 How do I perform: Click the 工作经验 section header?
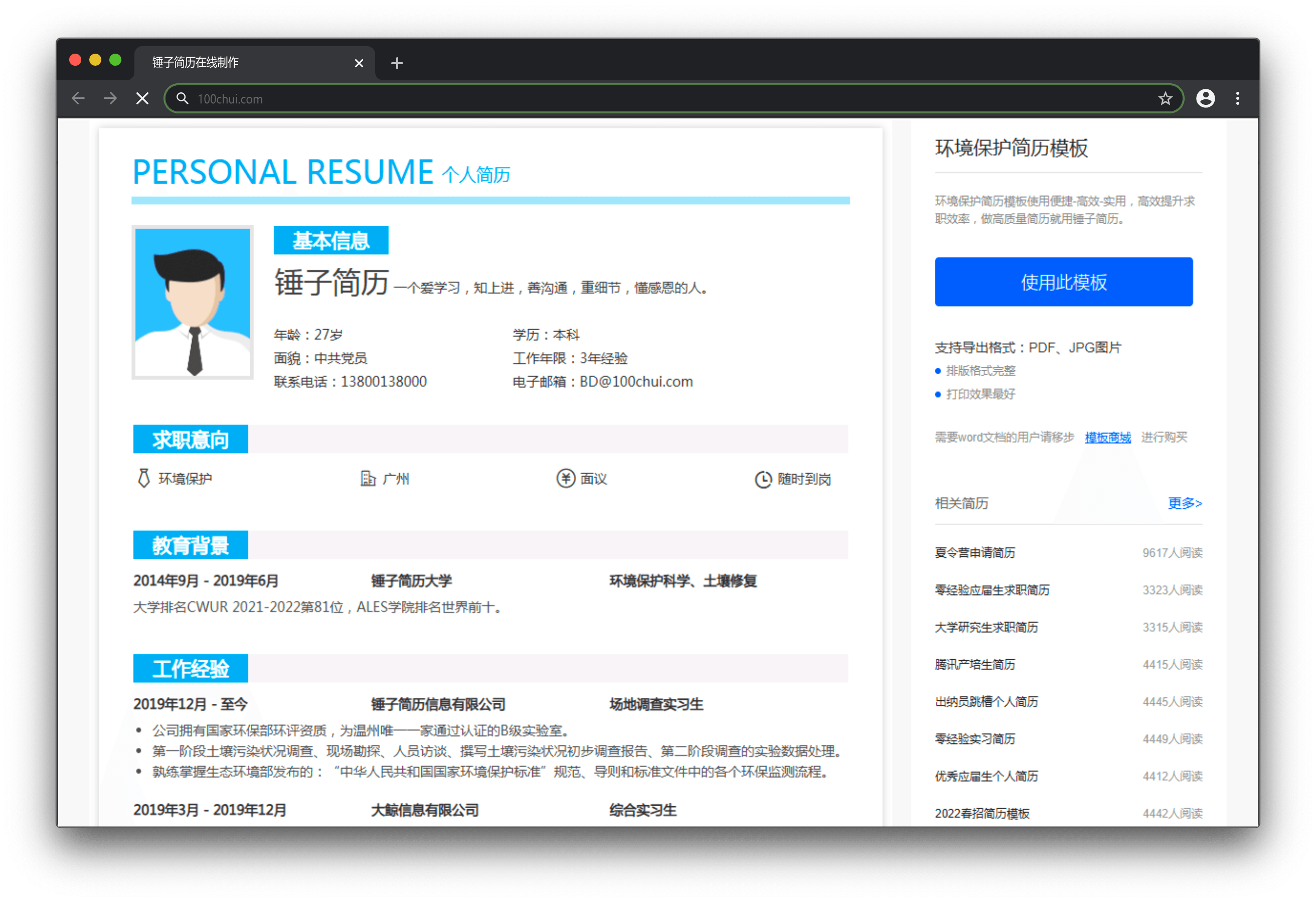[190, 669]
